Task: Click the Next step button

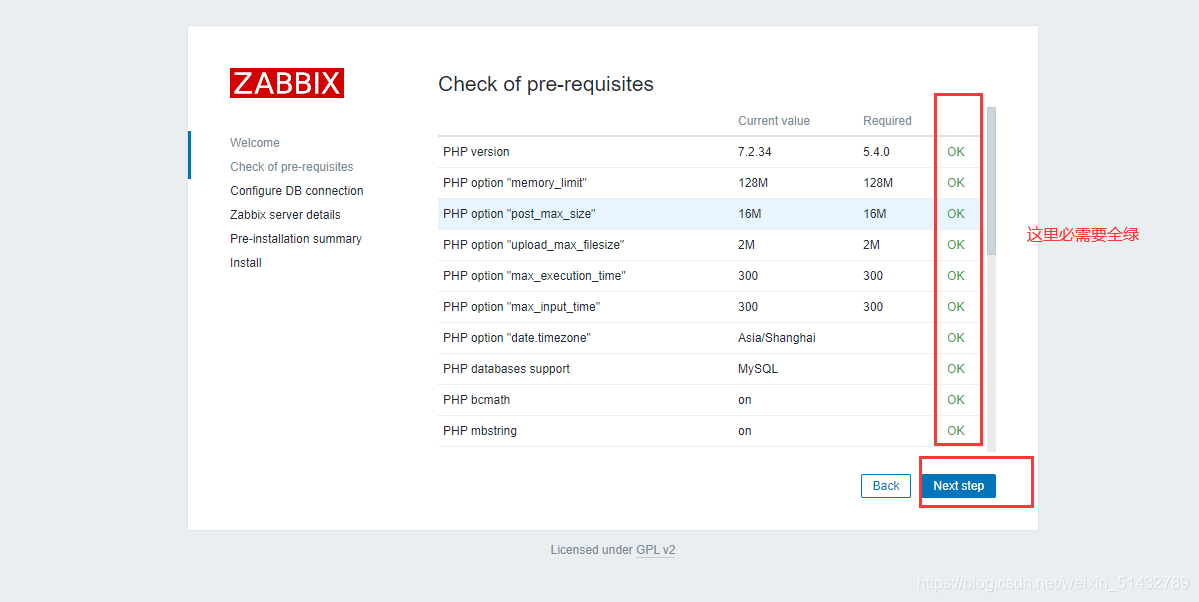Action: point(958,486)
